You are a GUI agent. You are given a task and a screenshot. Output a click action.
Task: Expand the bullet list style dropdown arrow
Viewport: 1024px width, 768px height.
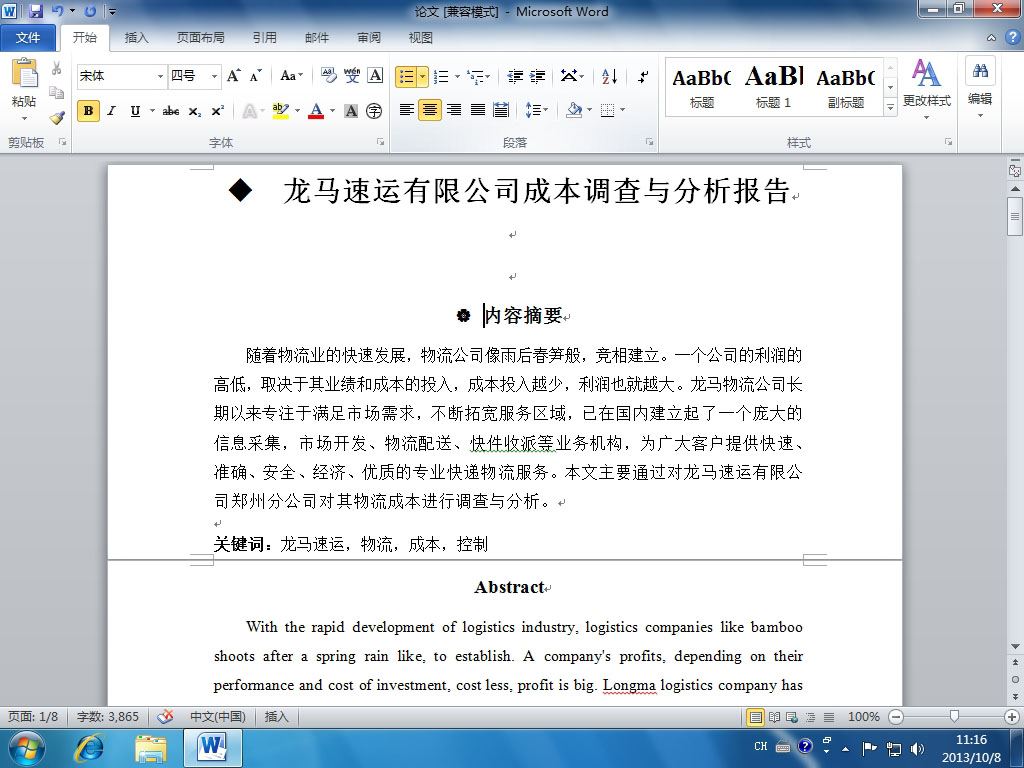(x=423, y=77)
